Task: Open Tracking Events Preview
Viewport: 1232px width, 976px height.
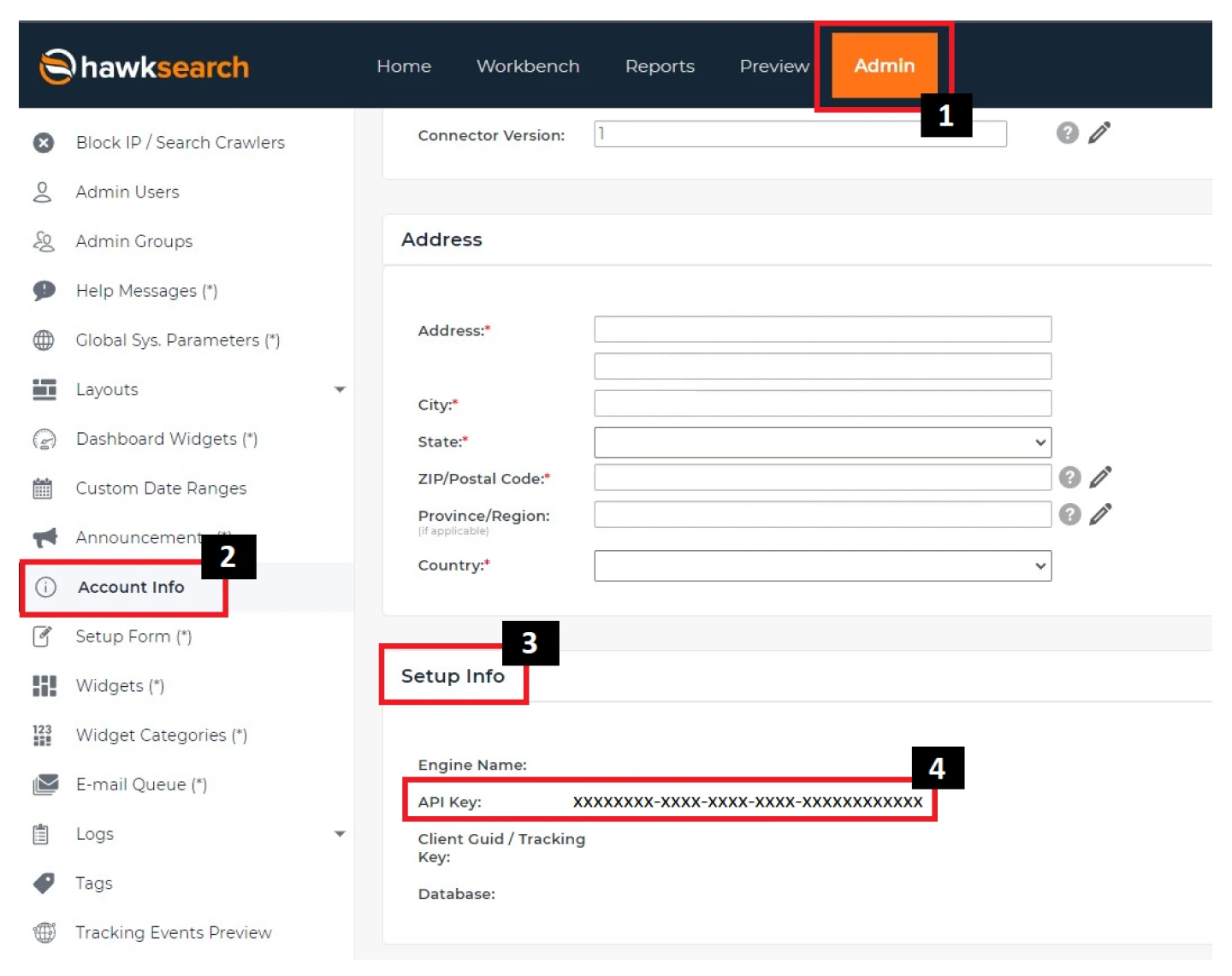Action: [174, 932]
